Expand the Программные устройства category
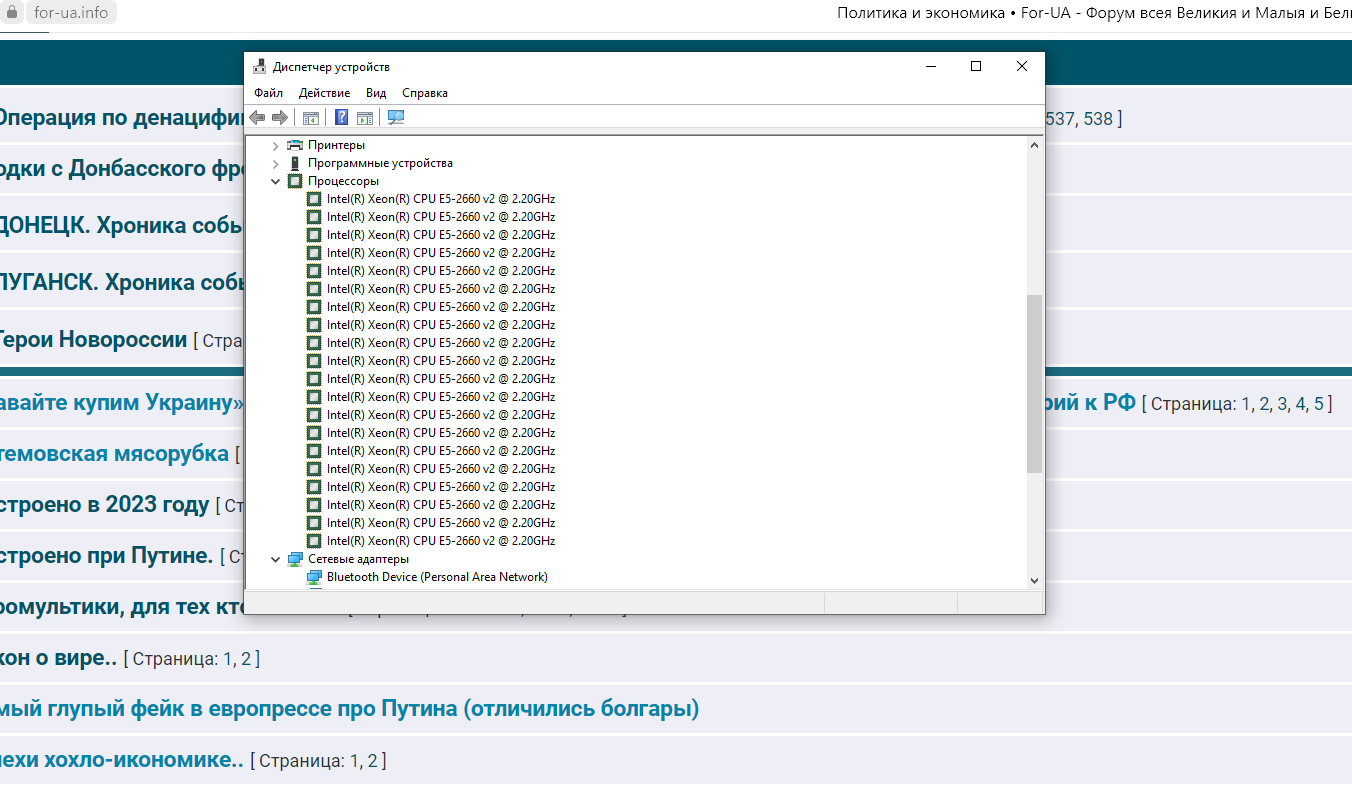The image size is (1352, 786). pyautogui.click(x=276, y=163)
